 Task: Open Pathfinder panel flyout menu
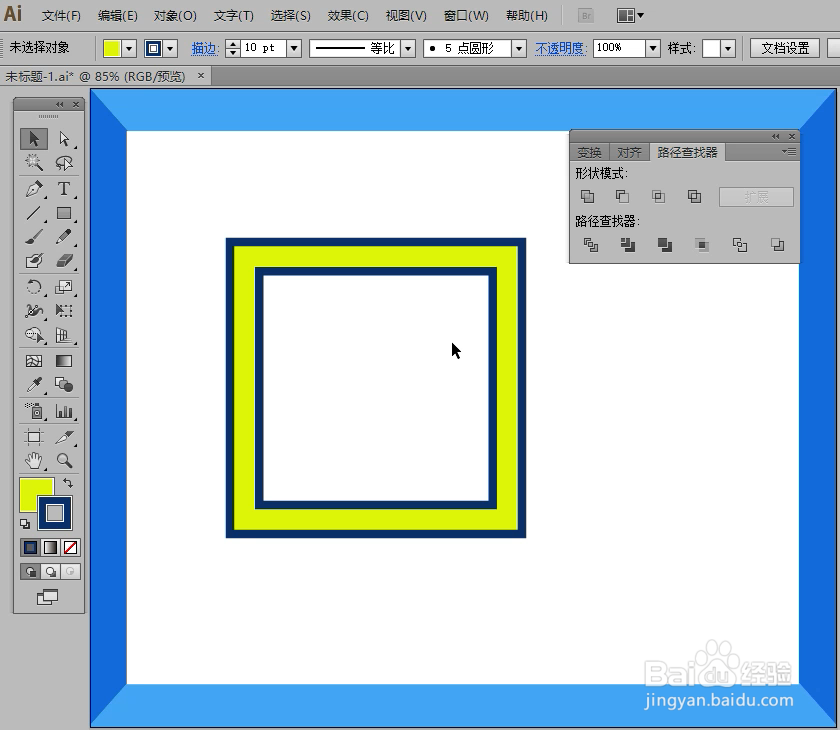click(x=789, y=152)
